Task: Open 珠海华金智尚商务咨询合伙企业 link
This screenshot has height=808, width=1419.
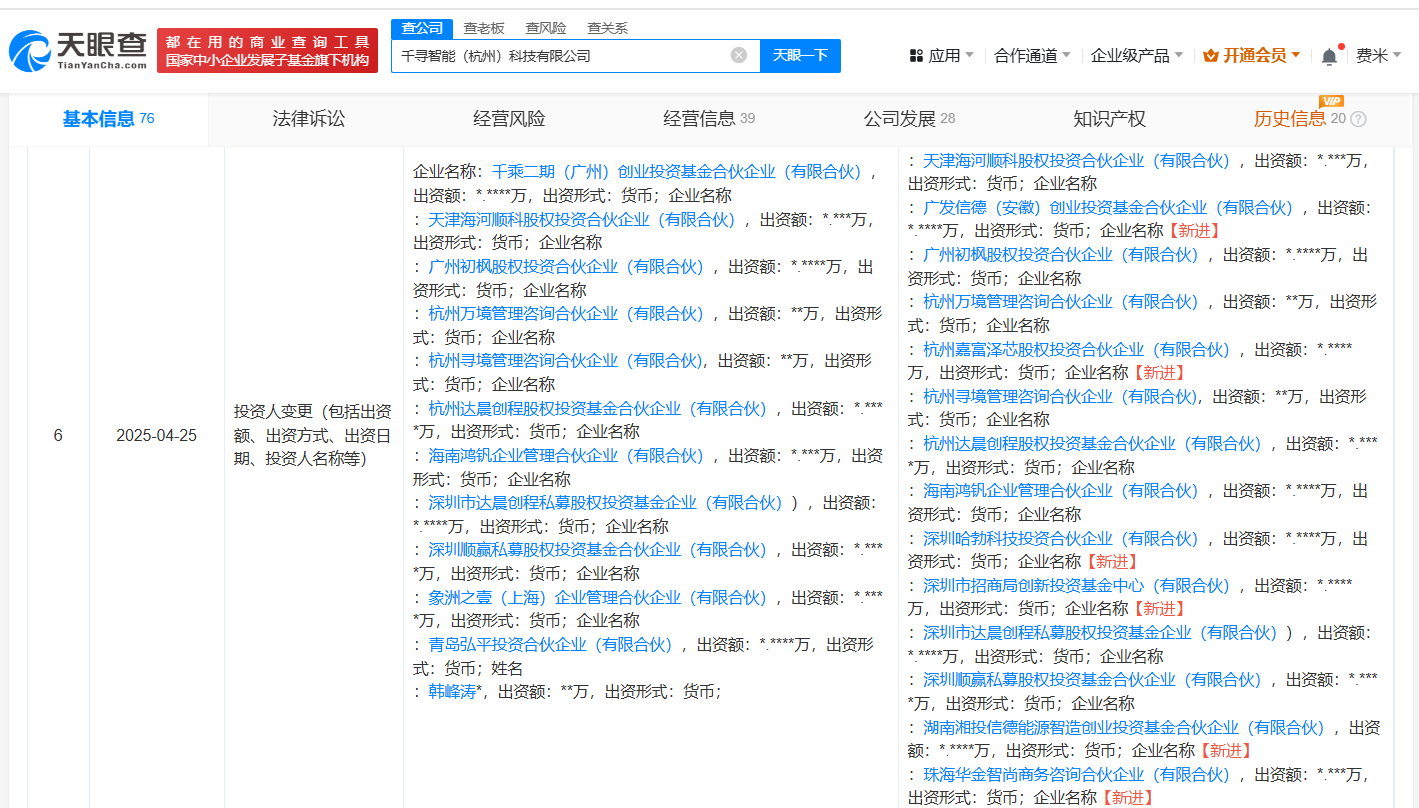Action: point(1076,775)
